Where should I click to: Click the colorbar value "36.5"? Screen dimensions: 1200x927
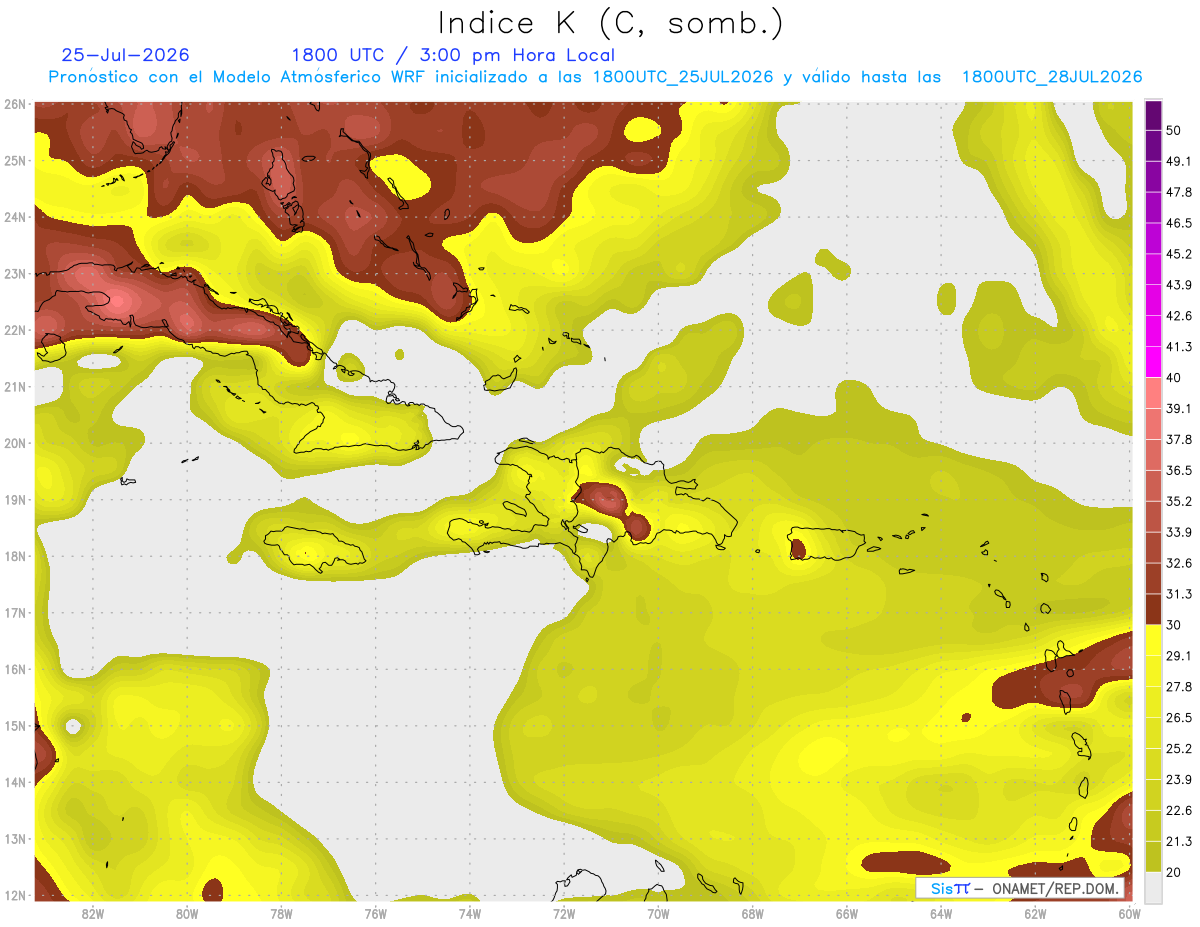tap(1179, 470)
